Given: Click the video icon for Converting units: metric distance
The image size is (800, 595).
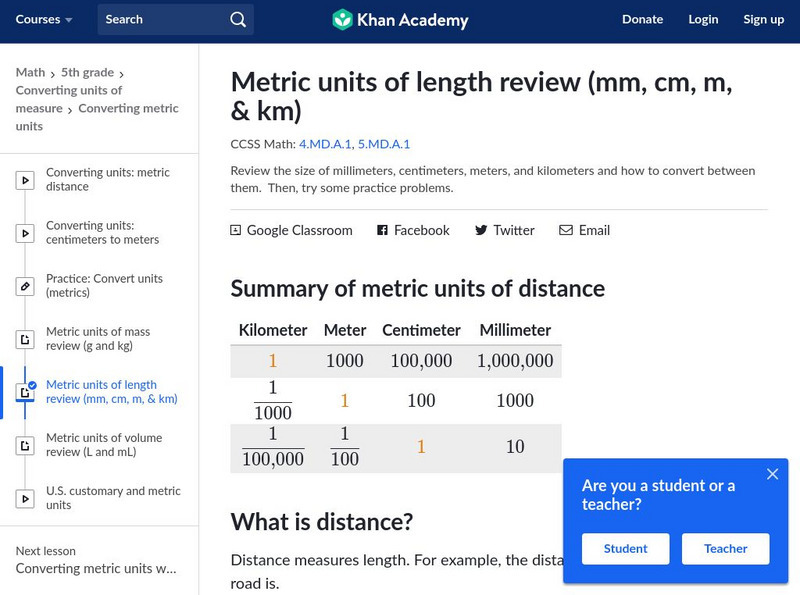Looking at the screenshot, I should pyautogui.click(x=25, y=181).
